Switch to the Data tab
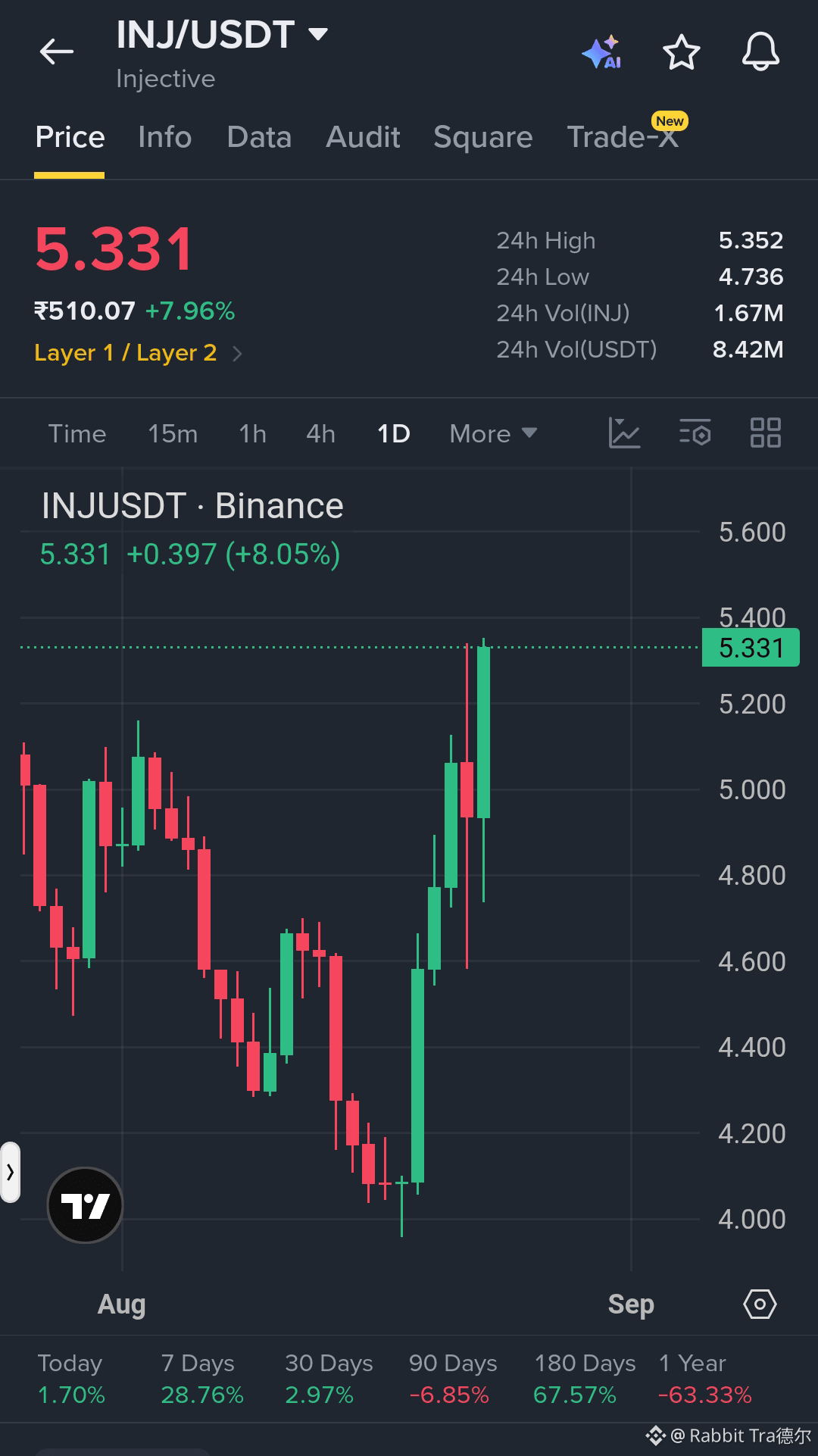The height and width of the screenshot is (1456, 818). click(259, 137)
